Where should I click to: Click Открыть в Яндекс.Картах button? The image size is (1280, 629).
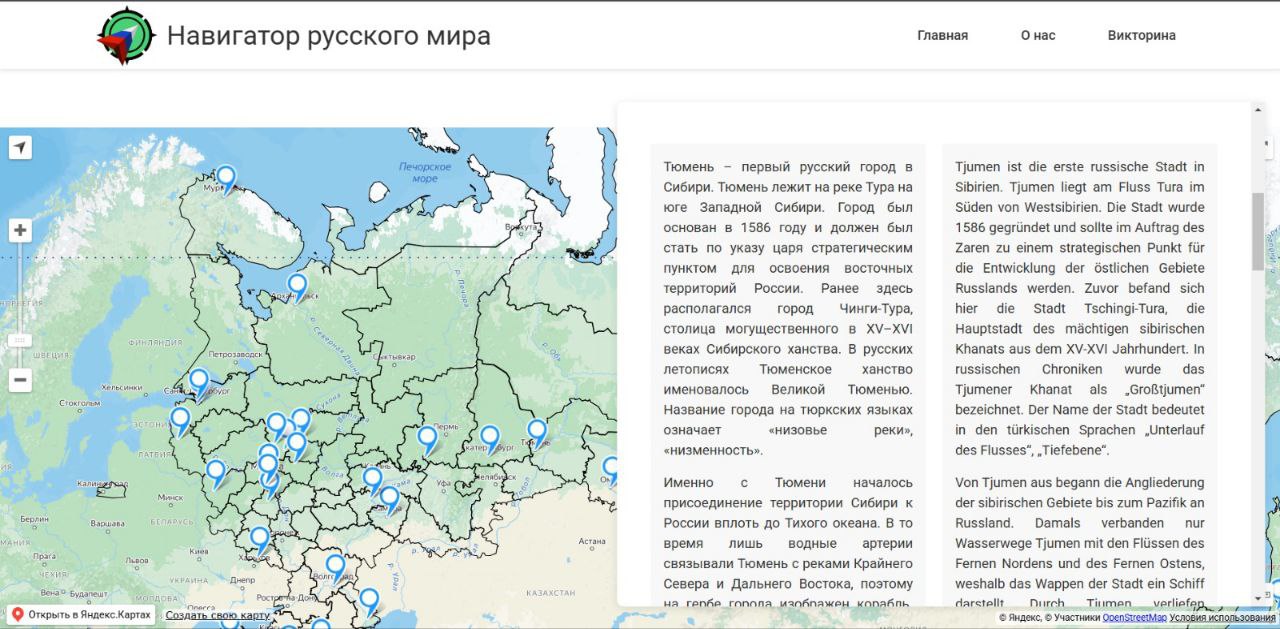coord(81,615)
